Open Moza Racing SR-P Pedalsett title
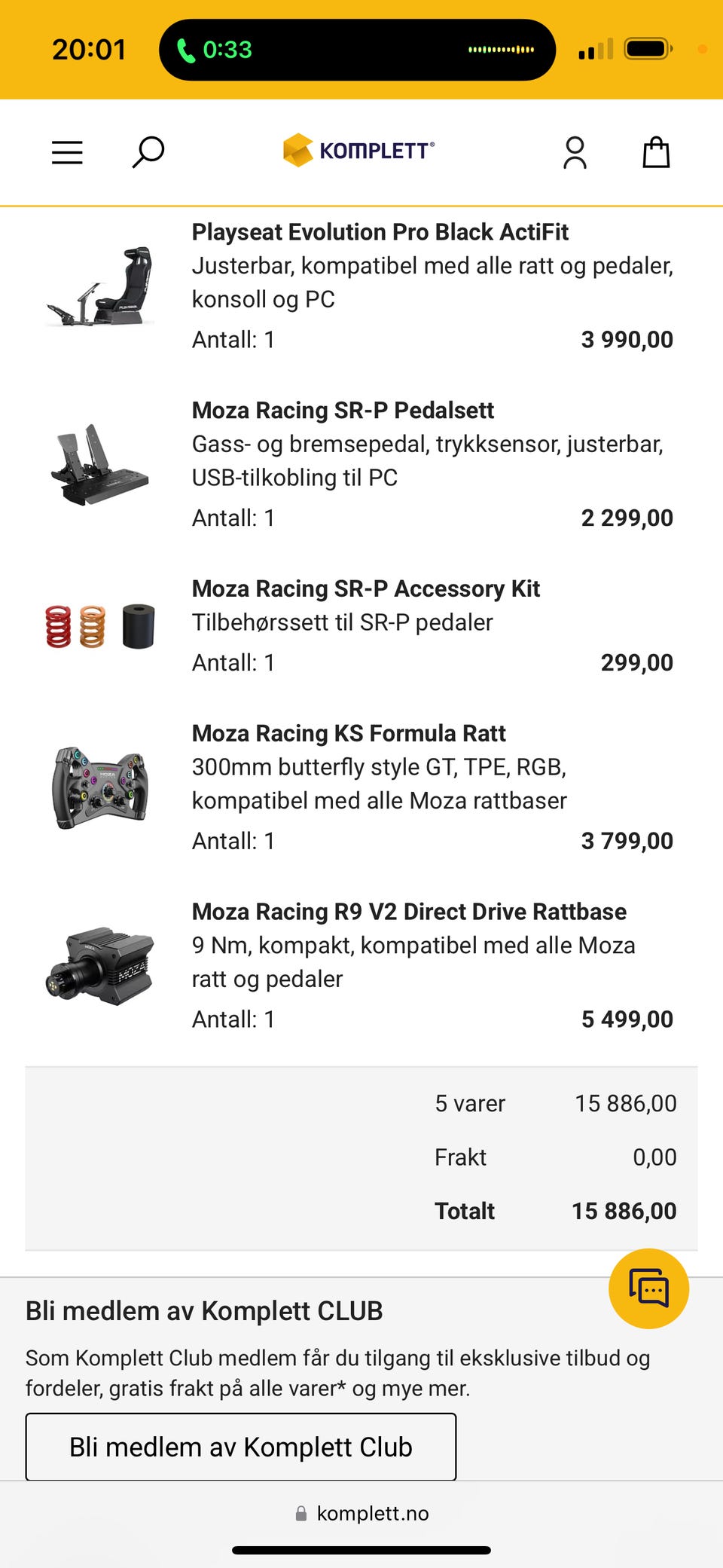This screenshot has height=1568, width=723. click(x=343, y=411)
